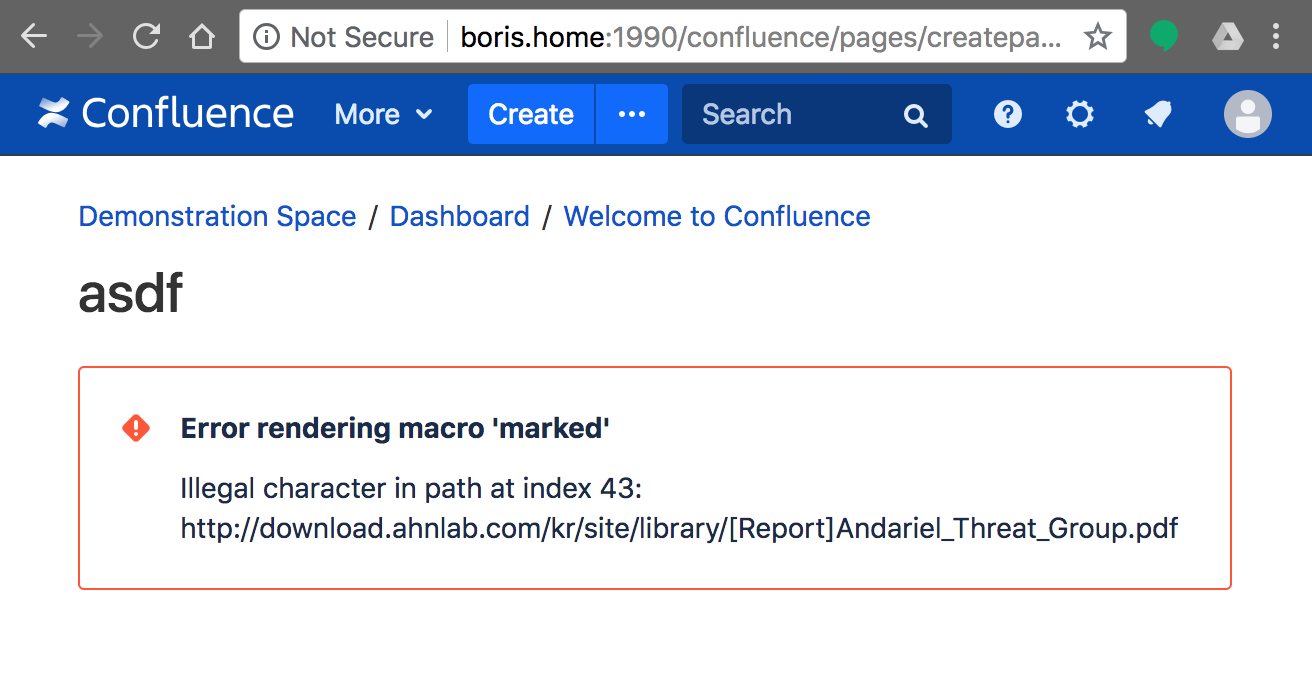
Task: Expand the More dropdown menu
Action: click(384, 114)
